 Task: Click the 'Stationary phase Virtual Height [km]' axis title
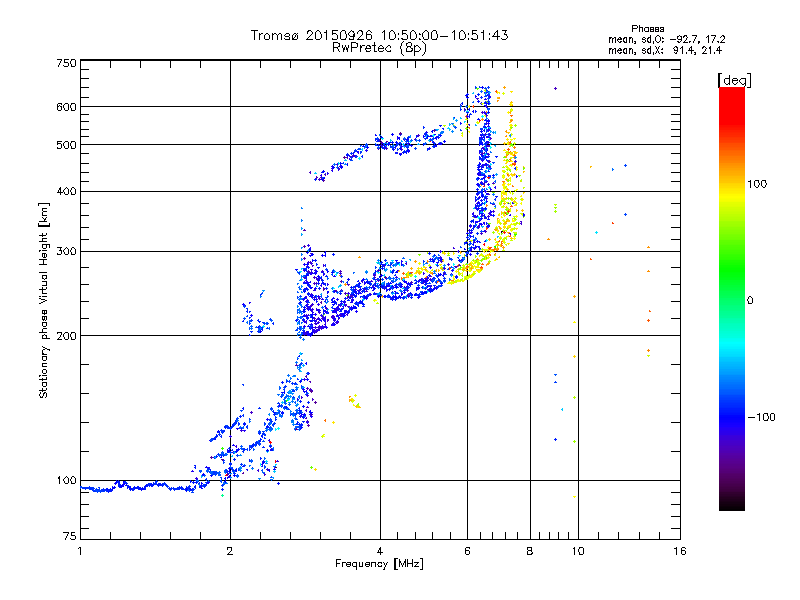[x=43, y=300]
